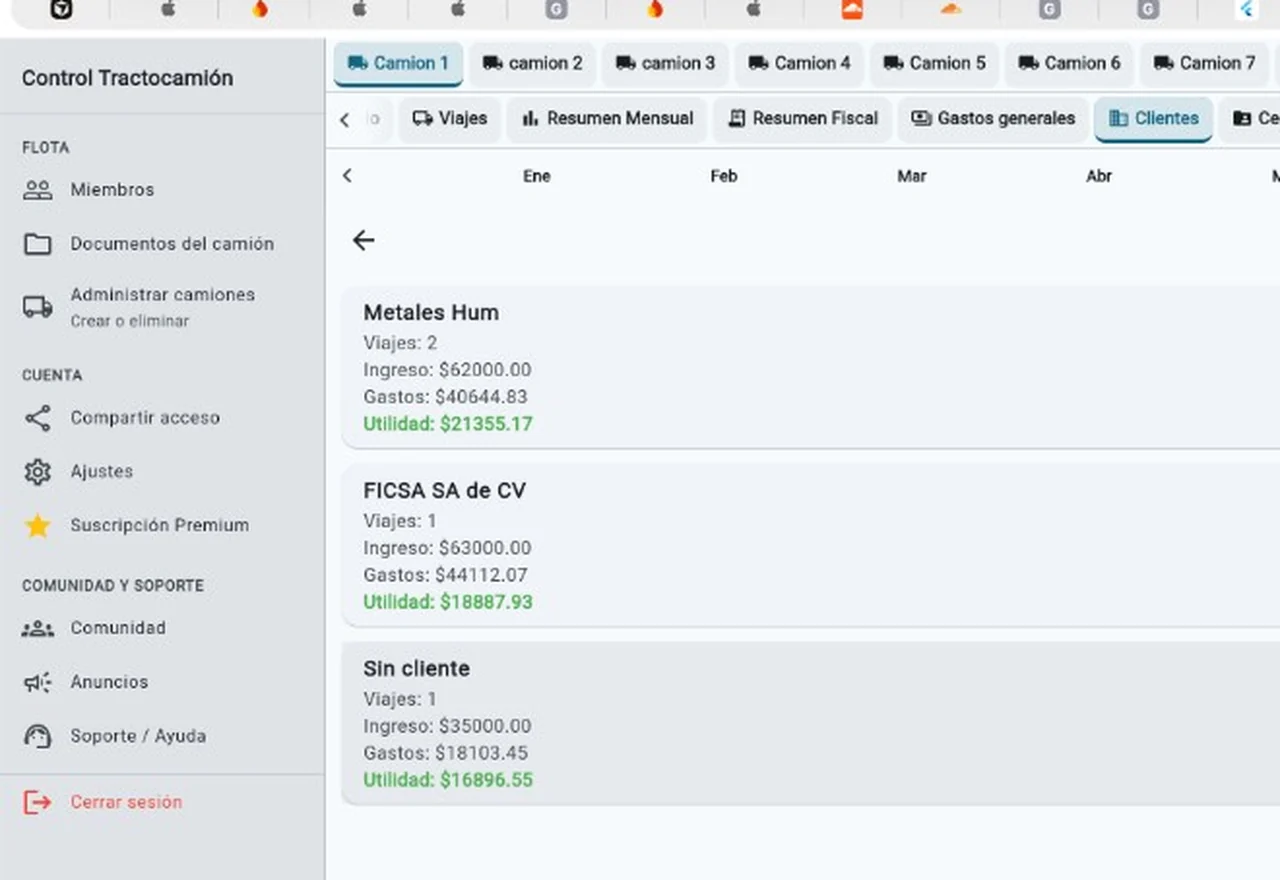The image size is (1280, 880).
Task: Click the truck icon on camion 2 tab
Action: [493, 63]
